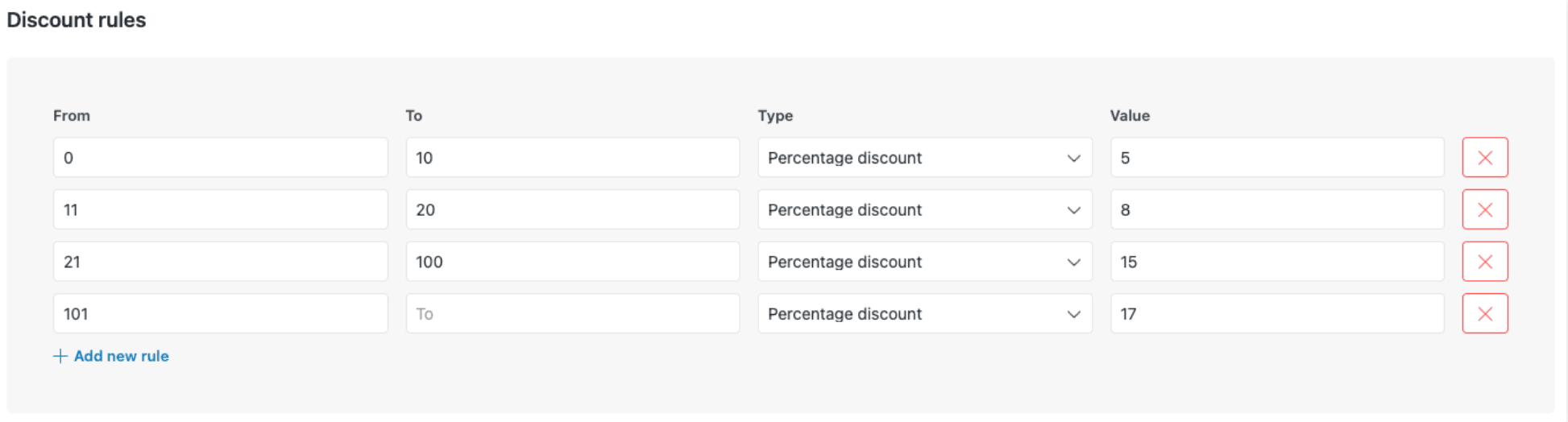
Task: Click the Value field containing 17
Action: (x=1277, y=313)
